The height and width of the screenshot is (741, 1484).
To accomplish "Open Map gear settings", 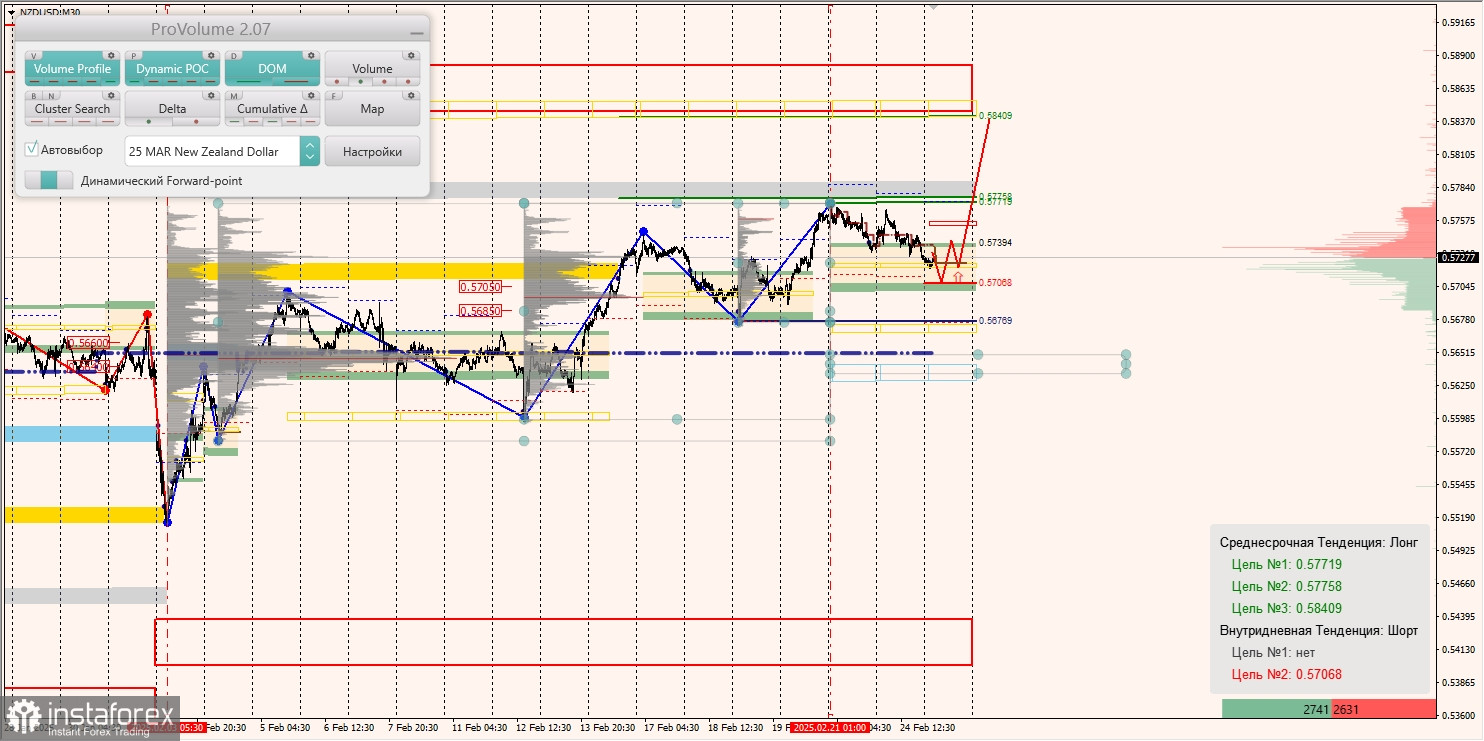I will [411, 95].
